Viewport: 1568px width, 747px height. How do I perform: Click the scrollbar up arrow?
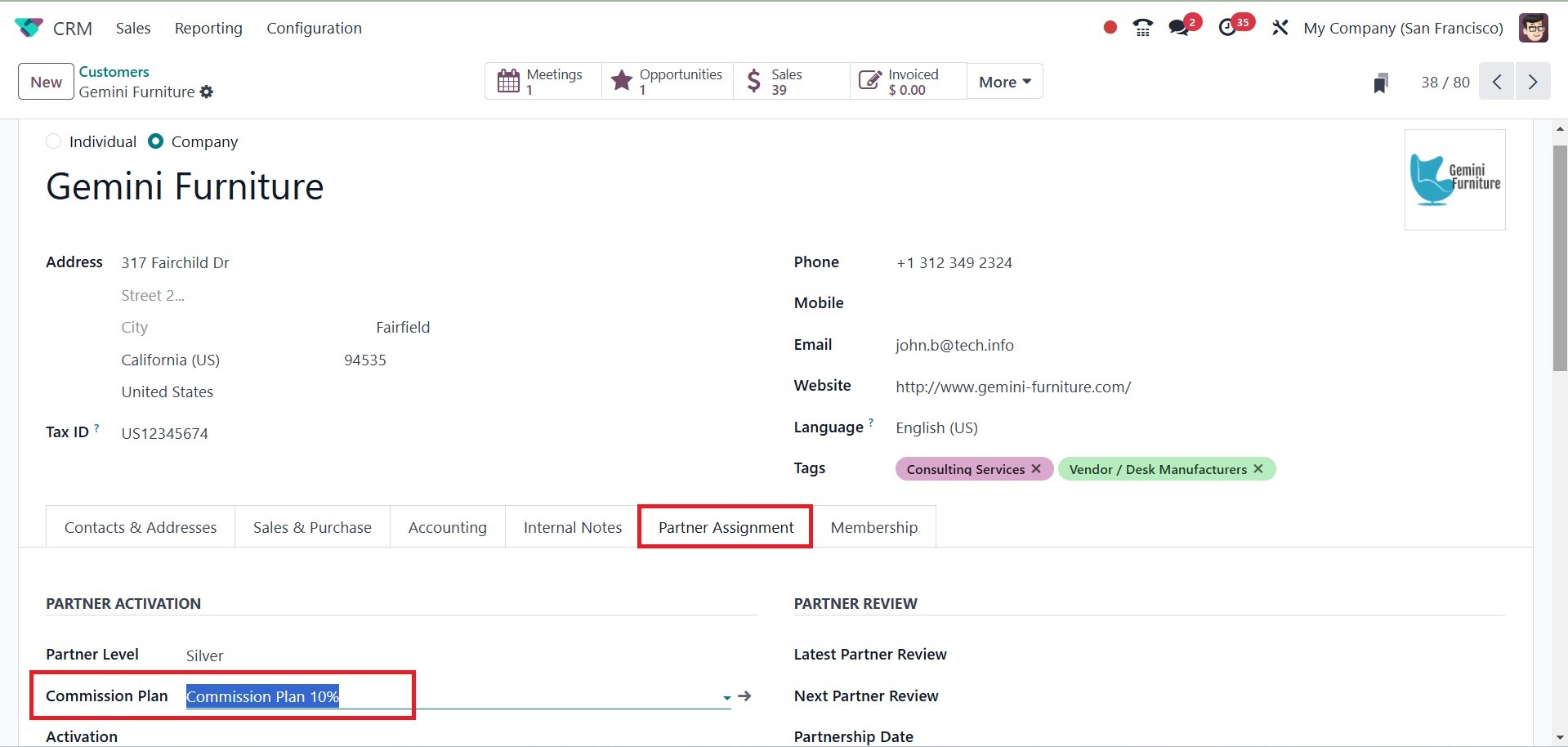pyautogui.click(x=1560, y=128)
